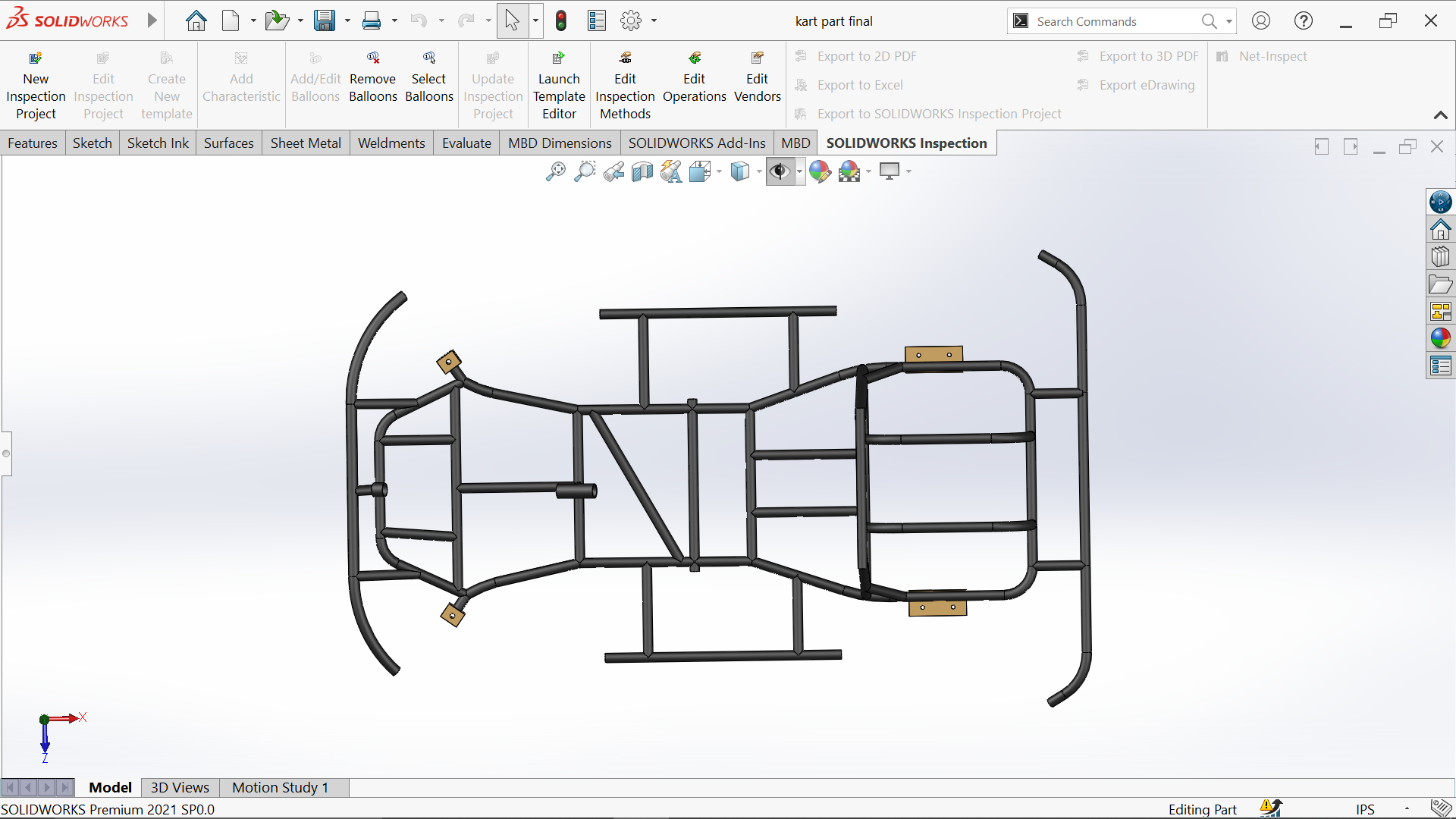Select Zoom to Area tool
This screenshot has height=819, width=1456.
[584, 172]
